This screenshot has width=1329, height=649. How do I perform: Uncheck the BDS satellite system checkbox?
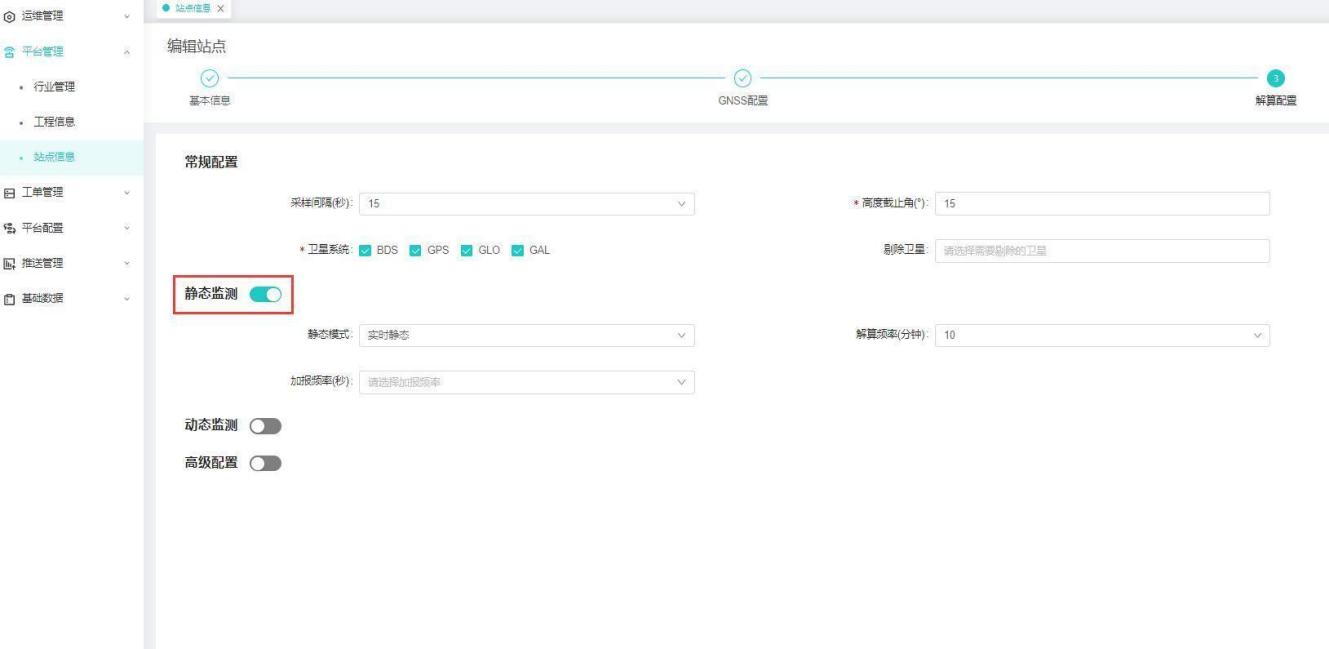pos(366,250)
